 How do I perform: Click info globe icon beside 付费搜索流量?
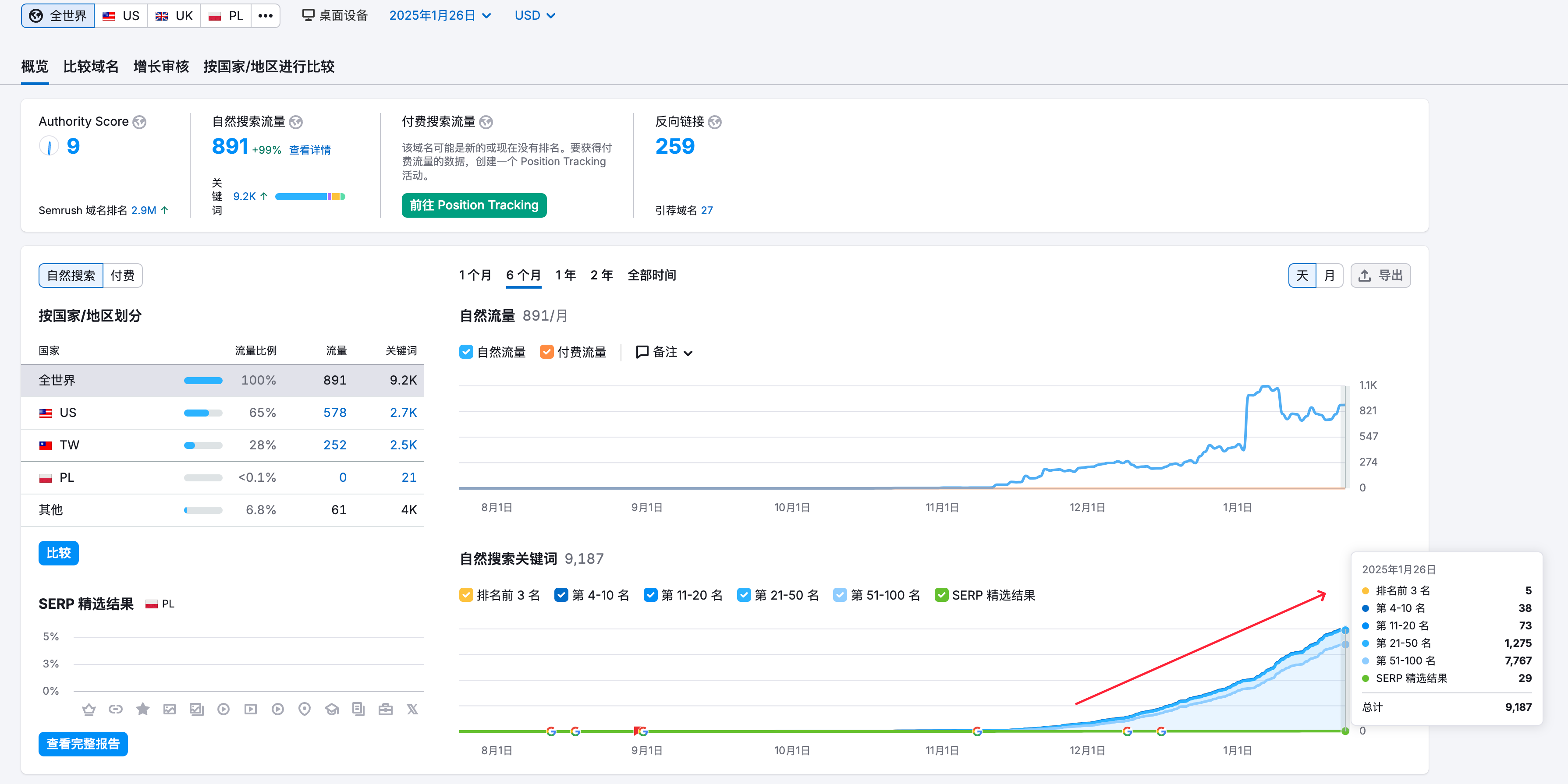point(486,122)
